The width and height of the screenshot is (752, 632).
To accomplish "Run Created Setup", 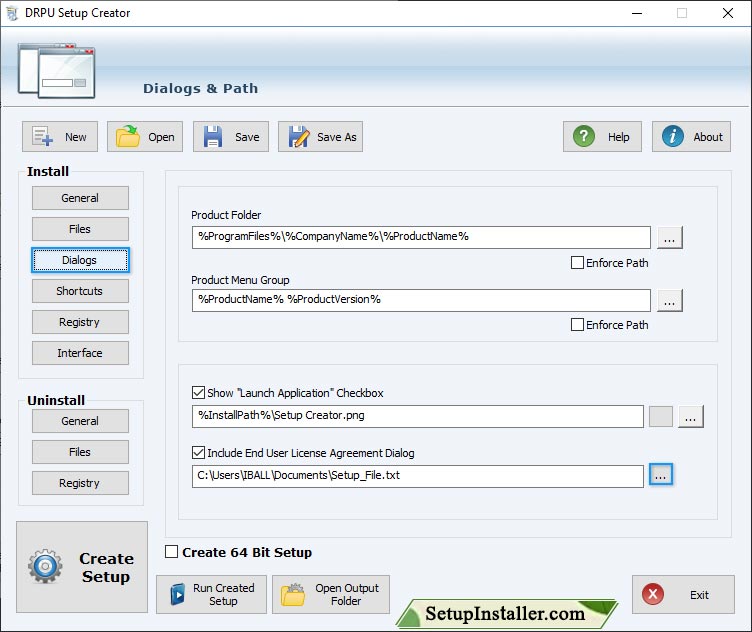I will (x=212, y=595).
